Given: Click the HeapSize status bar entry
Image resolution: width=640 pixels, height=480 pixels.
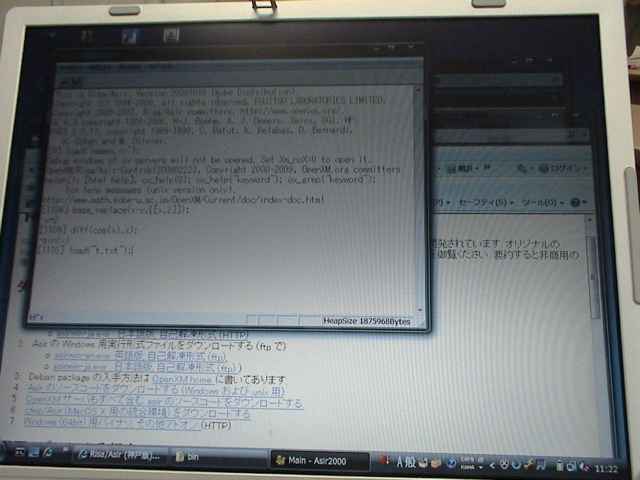Looking at the screenshot, I should [367, 321].
